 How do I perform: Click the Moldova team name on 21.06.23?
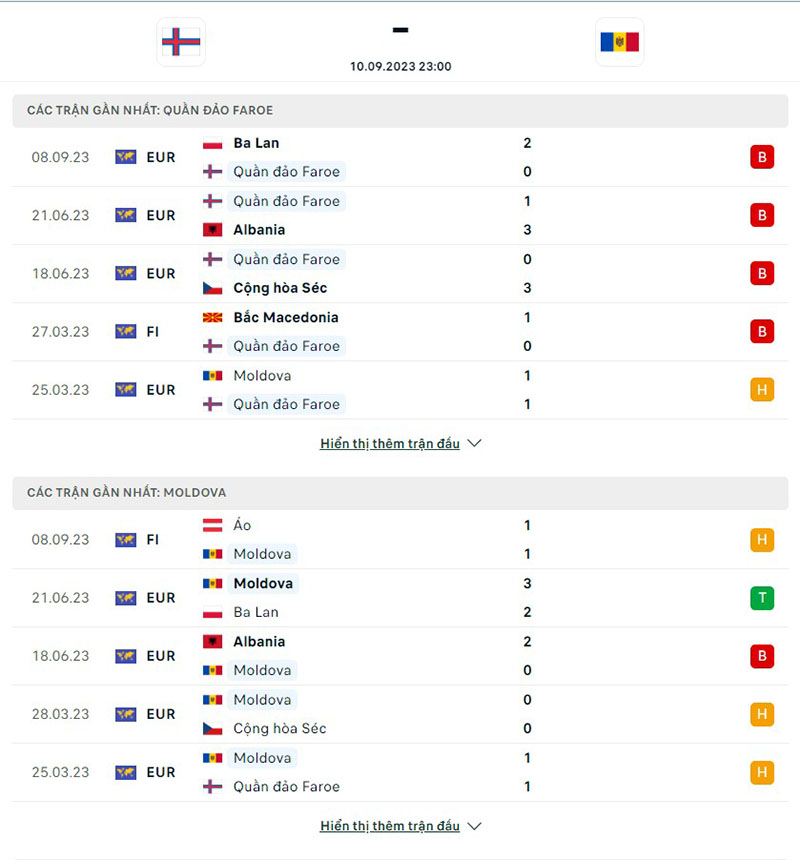[x=263, y=583]
